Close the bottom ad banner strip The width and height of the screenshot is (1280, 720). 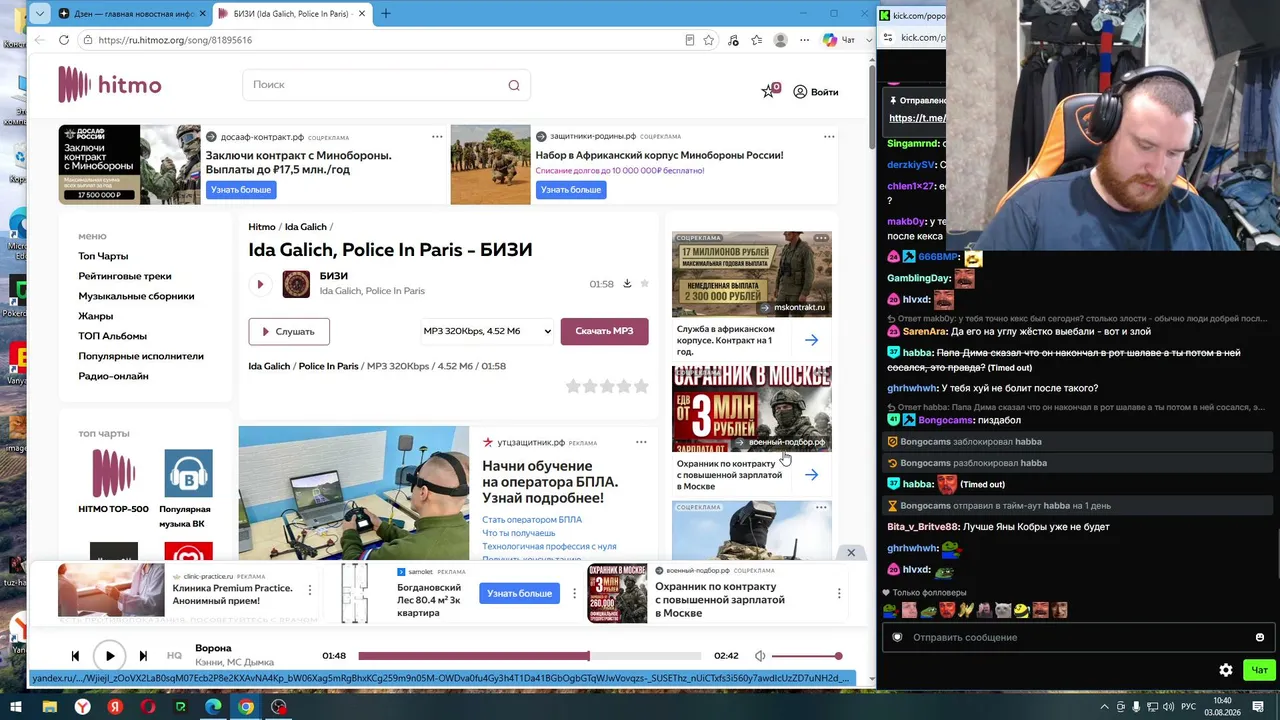coord(851,553)
